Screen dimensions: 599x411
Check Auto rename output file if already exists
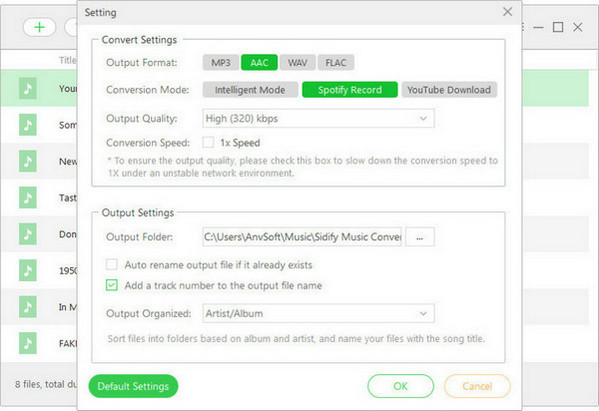pyautogui.click(x=112, y=264)
